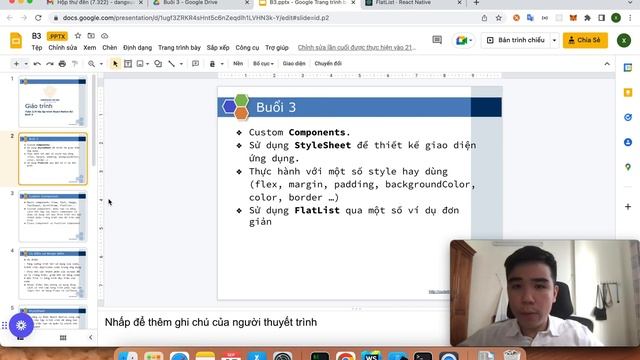Open Contacts in the side panel
Image resolution: width=640 pixels, height=360 pixels.
(628, 142)
